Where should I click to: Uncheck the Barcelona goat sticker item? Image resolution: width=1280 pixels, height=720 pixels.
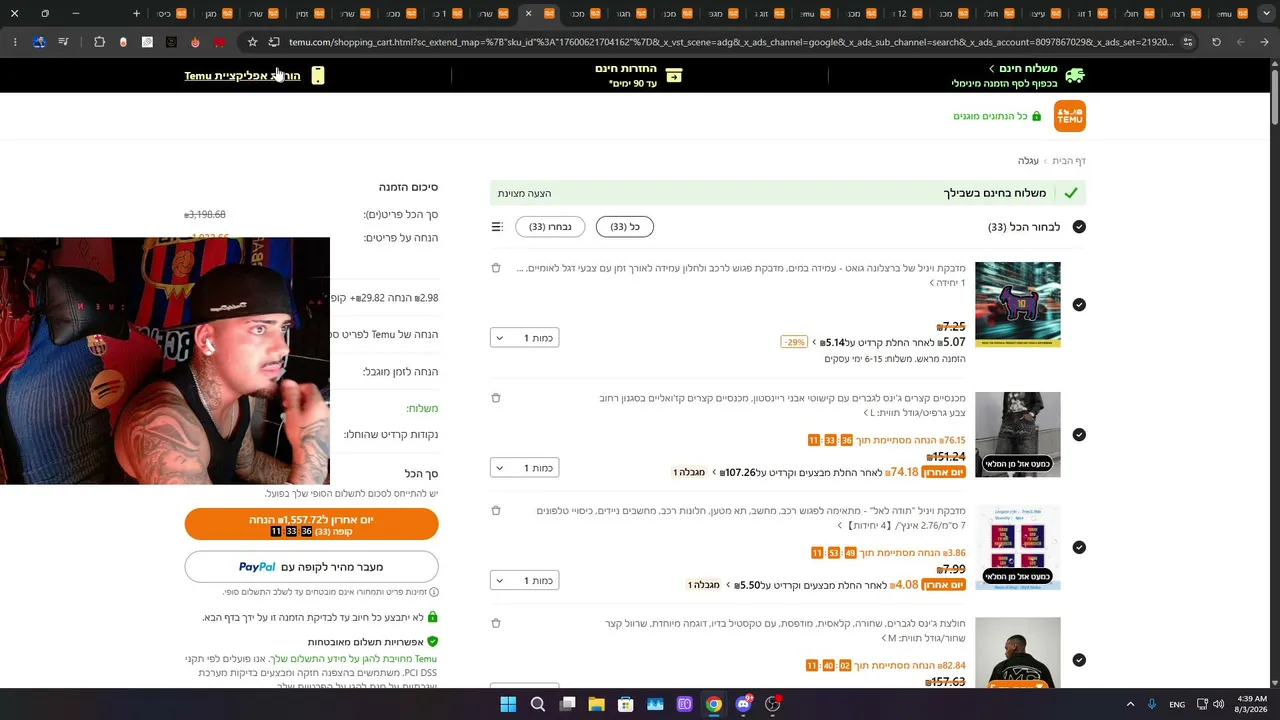pos(1079,304)
